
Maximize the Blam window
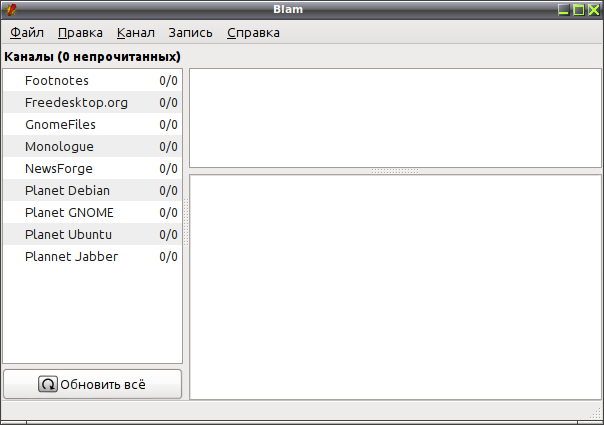[x=579, y=10]
